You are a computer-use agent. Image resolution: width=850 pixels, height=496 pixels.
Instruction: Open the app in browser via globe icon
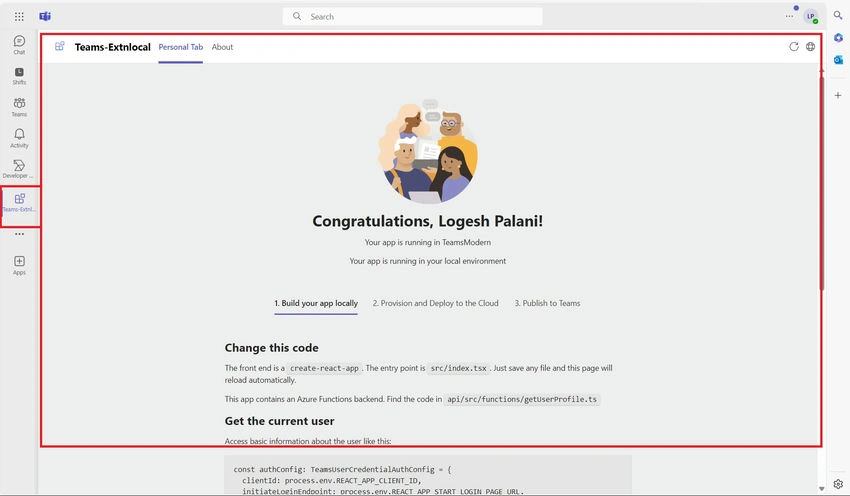(x=810, y=47)
